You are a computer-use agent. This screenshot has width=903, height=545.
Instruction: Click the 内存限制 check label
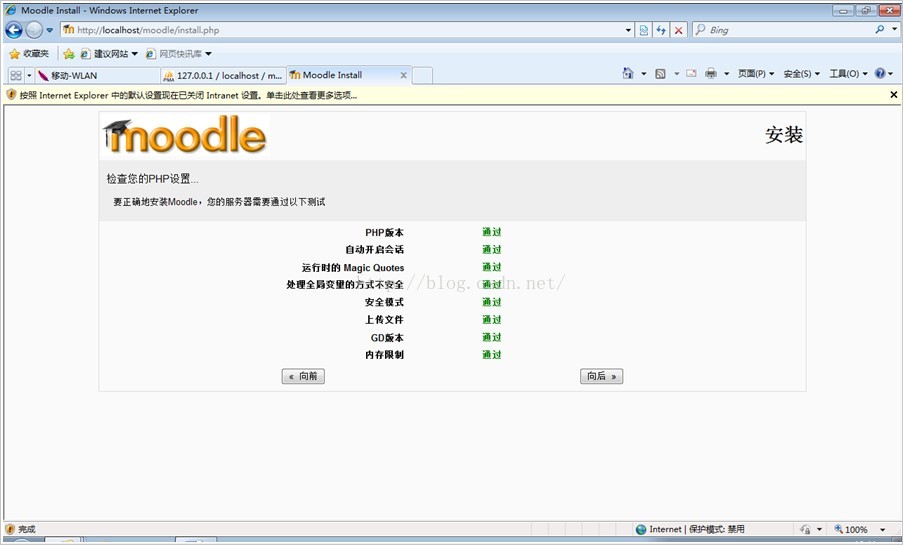pos(384,355)
